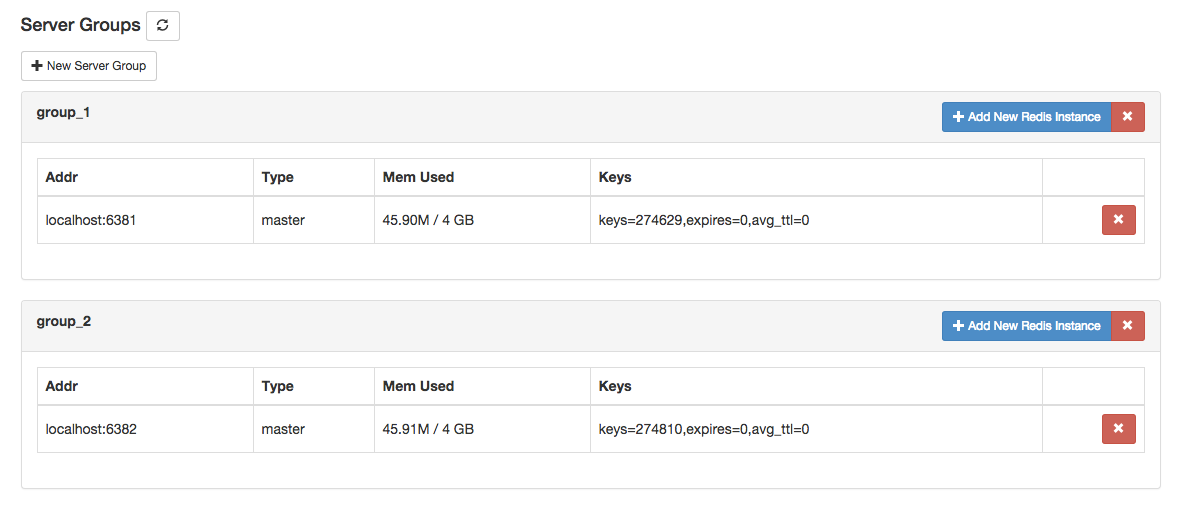
Task: Delete group_1 with the red X button
Action: click(1128, 117)
